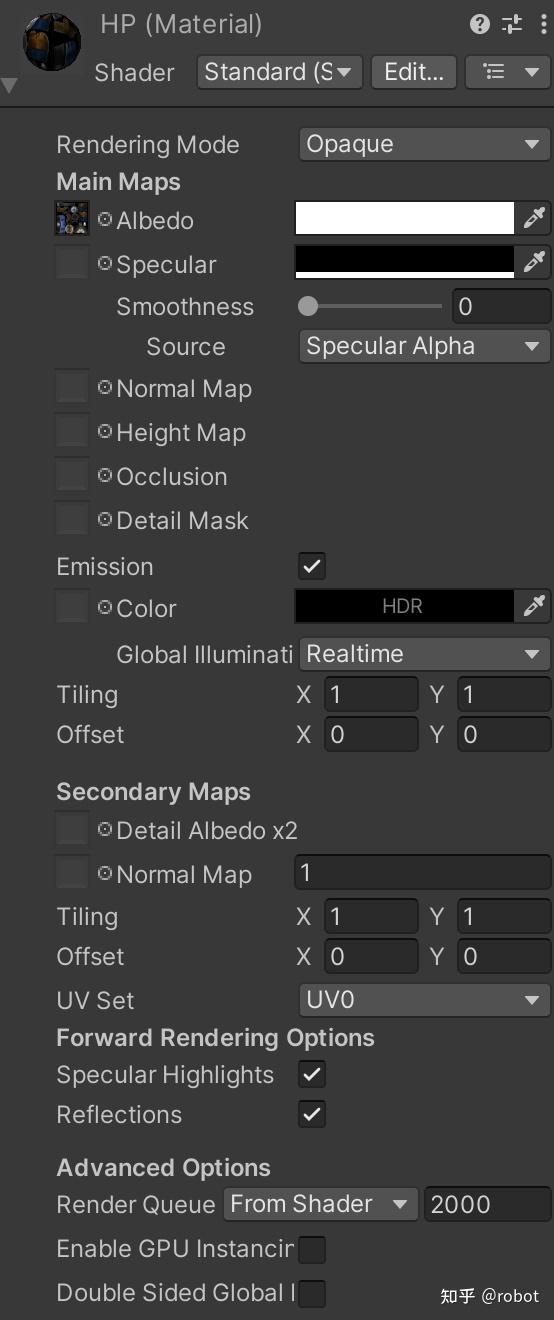Click the Albedo eyedropper icon
Viewport: 554px width, 1320px height.
click(534, 219)
